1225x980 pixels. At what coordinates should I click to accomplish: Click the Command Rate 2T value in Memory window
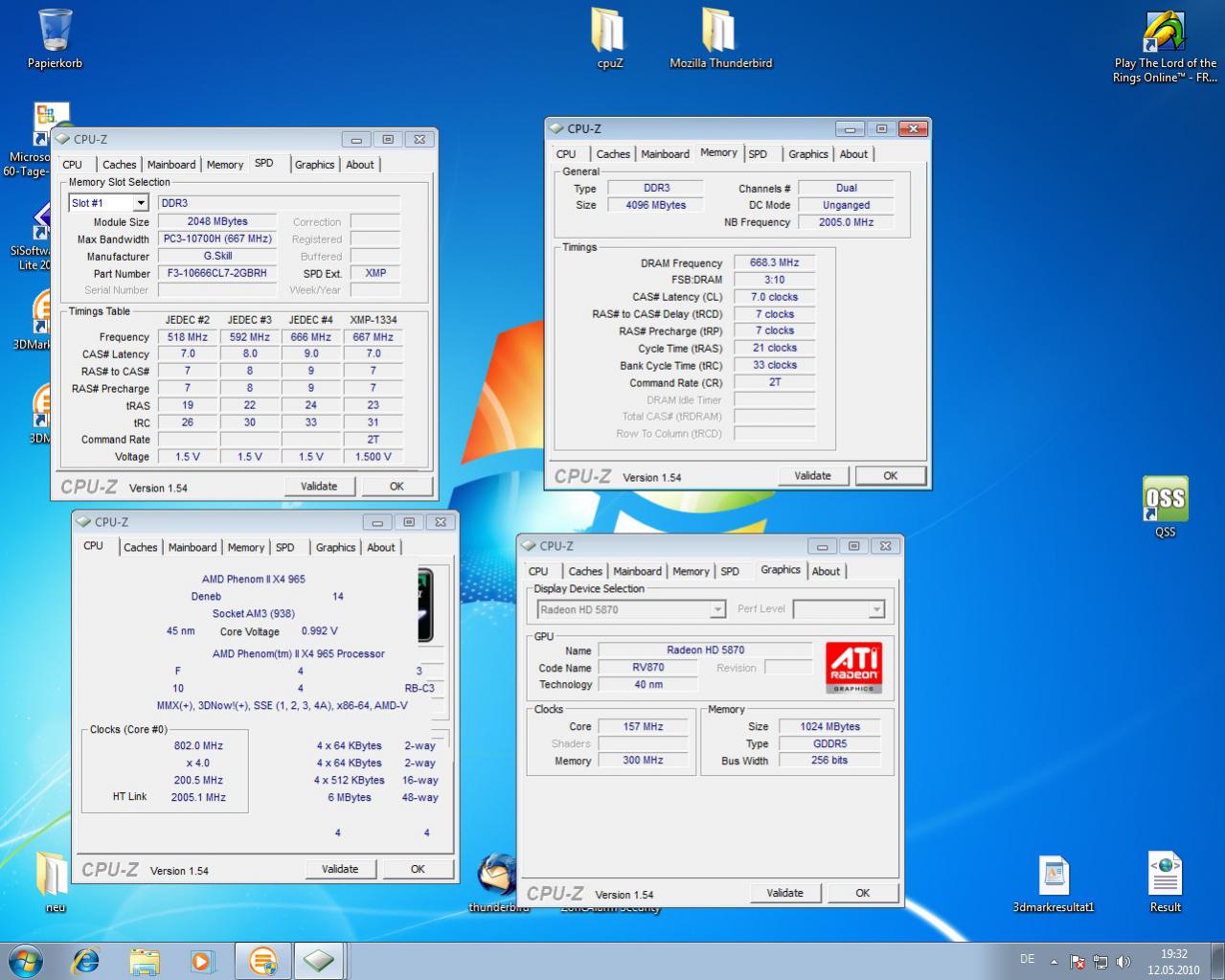774,382
